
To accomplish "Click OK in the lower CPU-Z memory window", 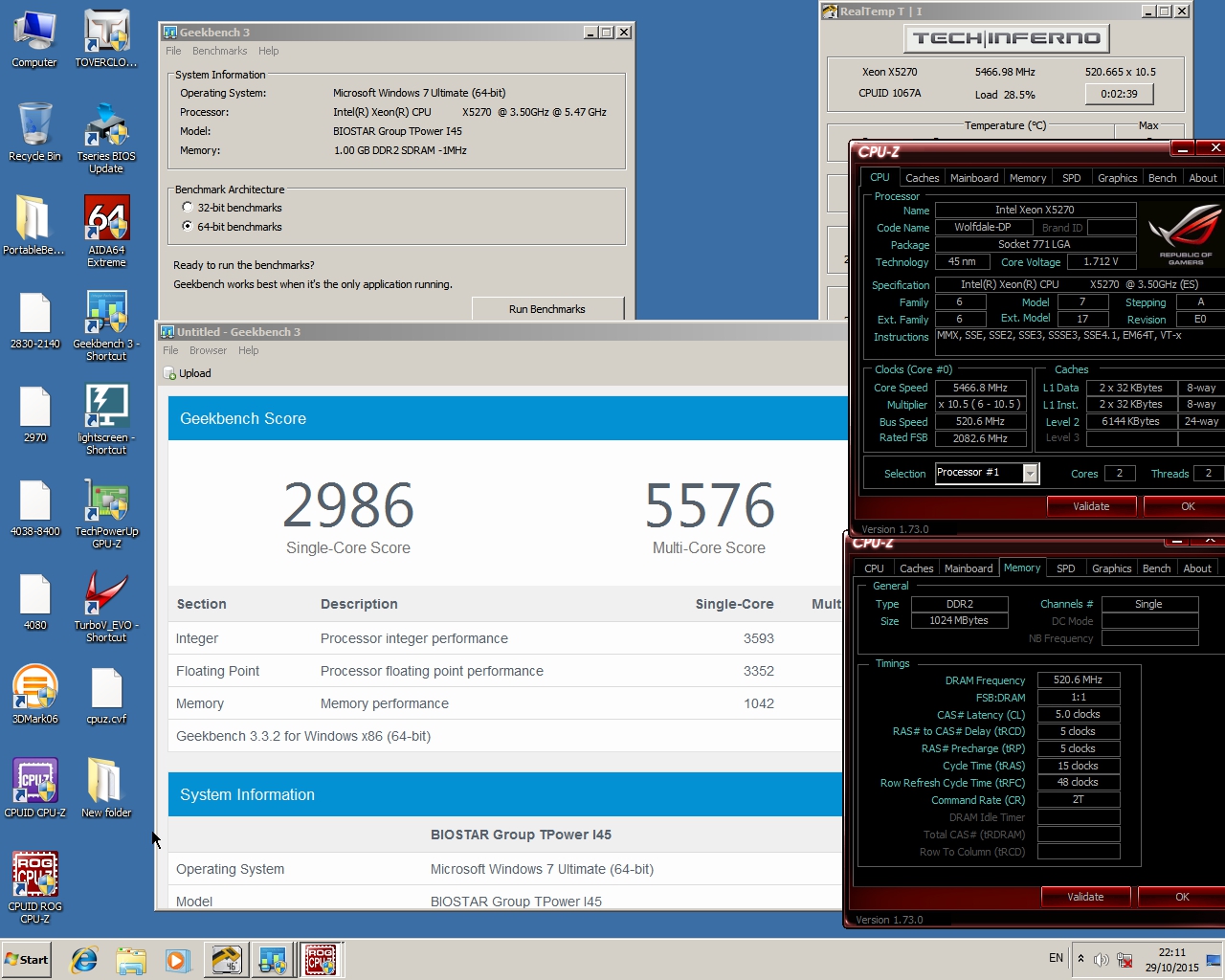I will tap(1182, 897).
